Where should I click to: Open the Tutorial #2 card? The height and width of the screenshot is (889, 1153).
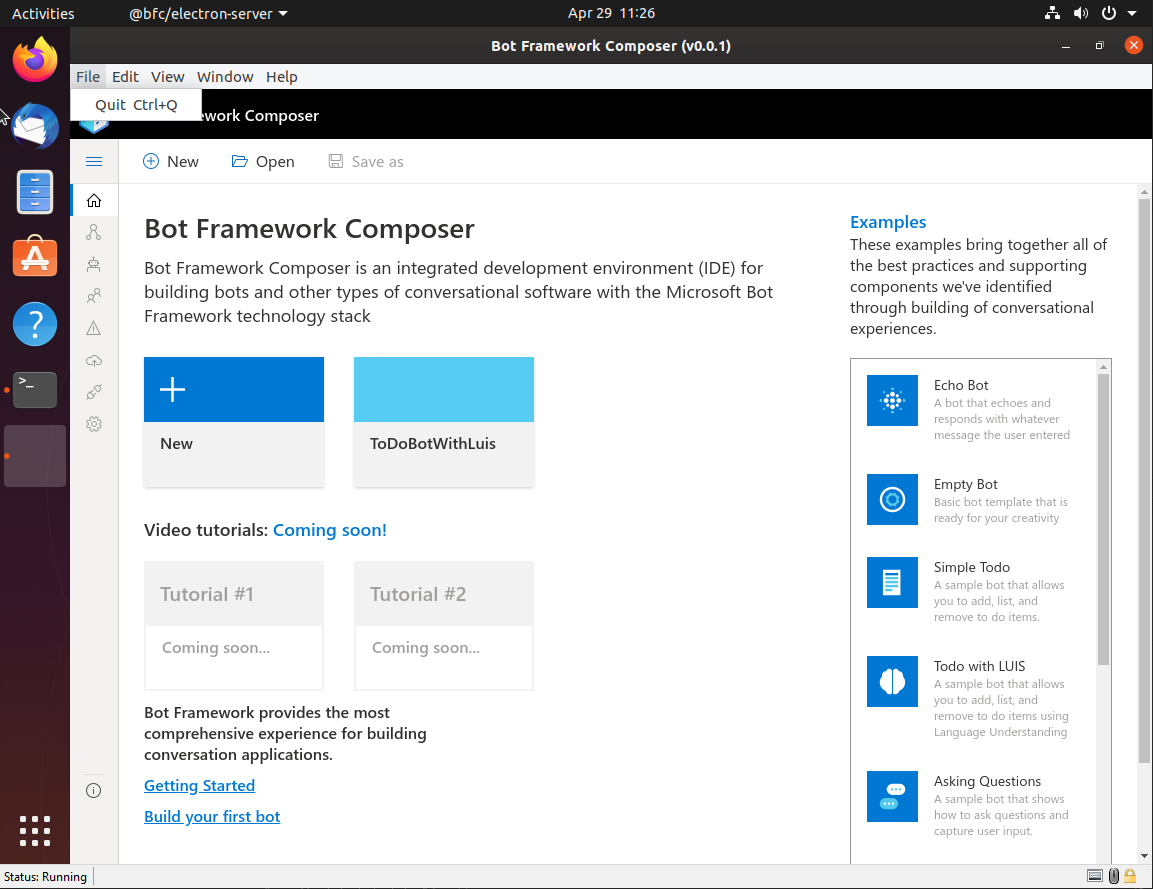(x=444, y=626)
